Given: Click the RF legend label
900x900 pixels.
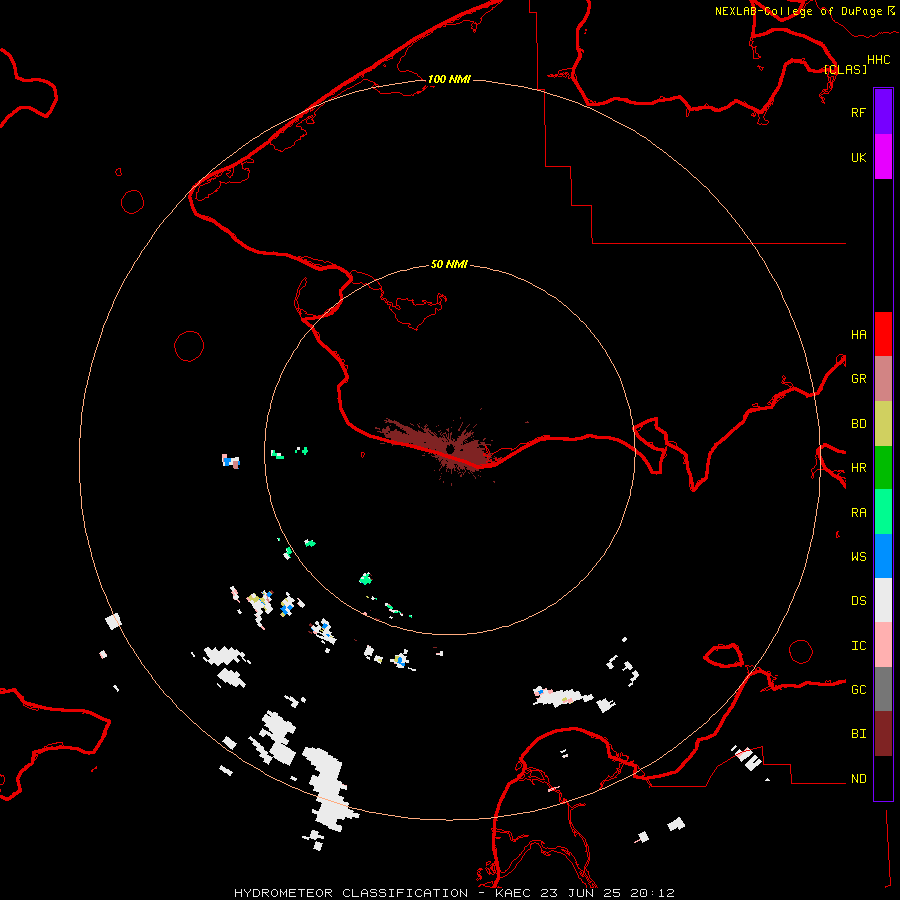Looking at the screenshot, I should point(858,112).
